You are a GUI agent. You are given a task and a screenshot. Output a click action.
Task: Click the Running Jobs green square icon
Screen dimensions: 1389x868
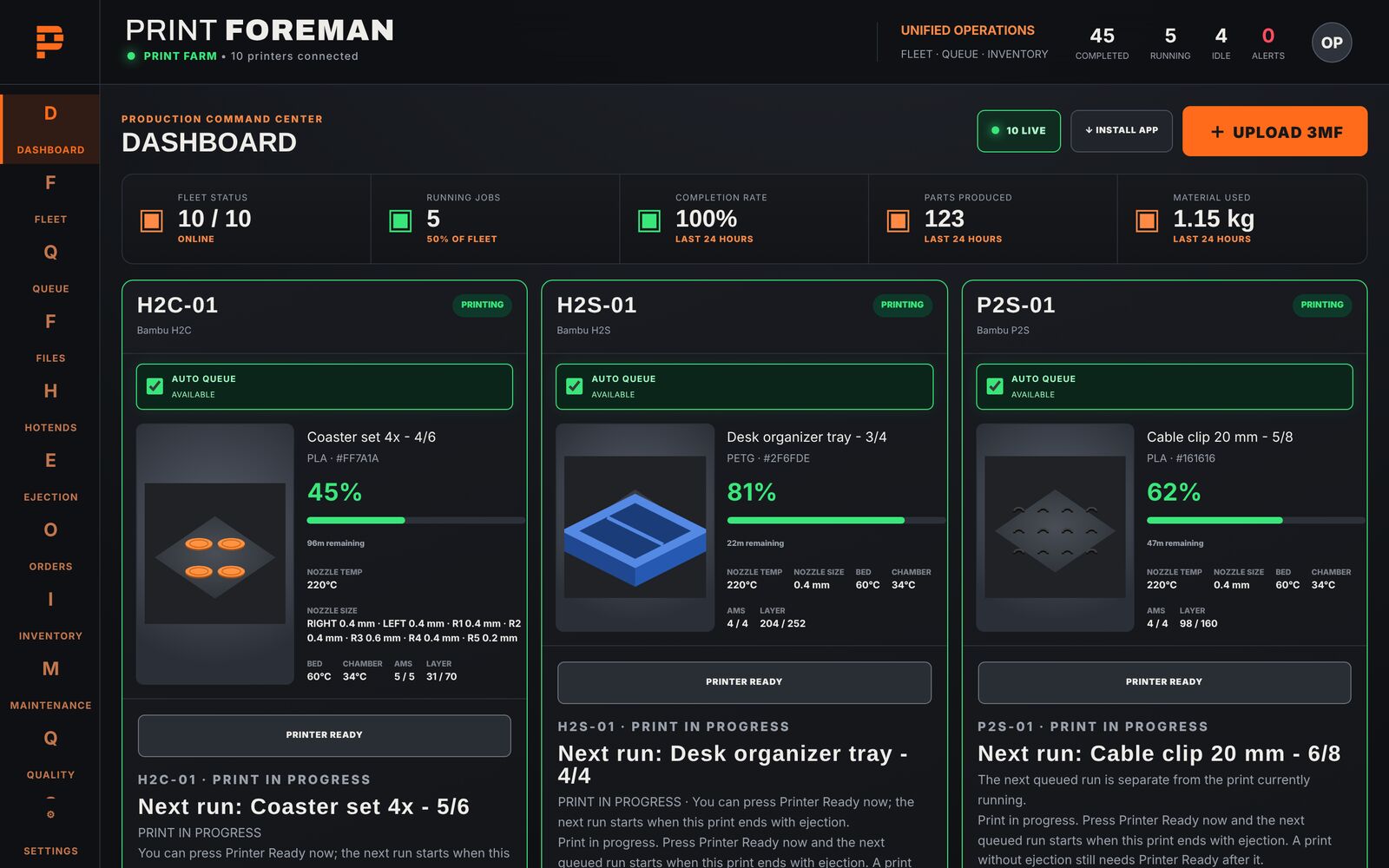click(400, 220)
